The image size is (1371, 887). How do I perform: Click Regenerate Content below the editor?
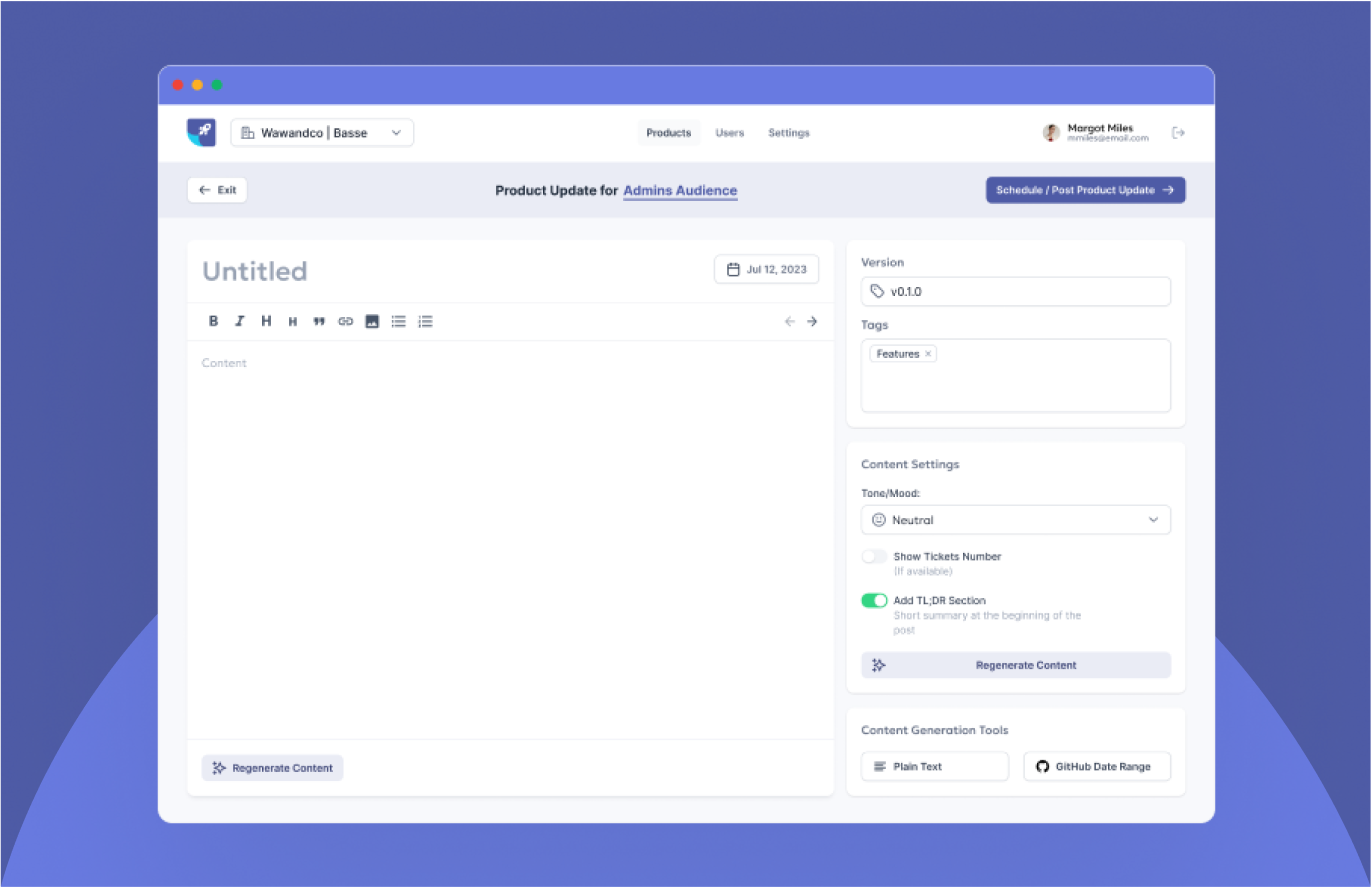click(x=272, y=768)
